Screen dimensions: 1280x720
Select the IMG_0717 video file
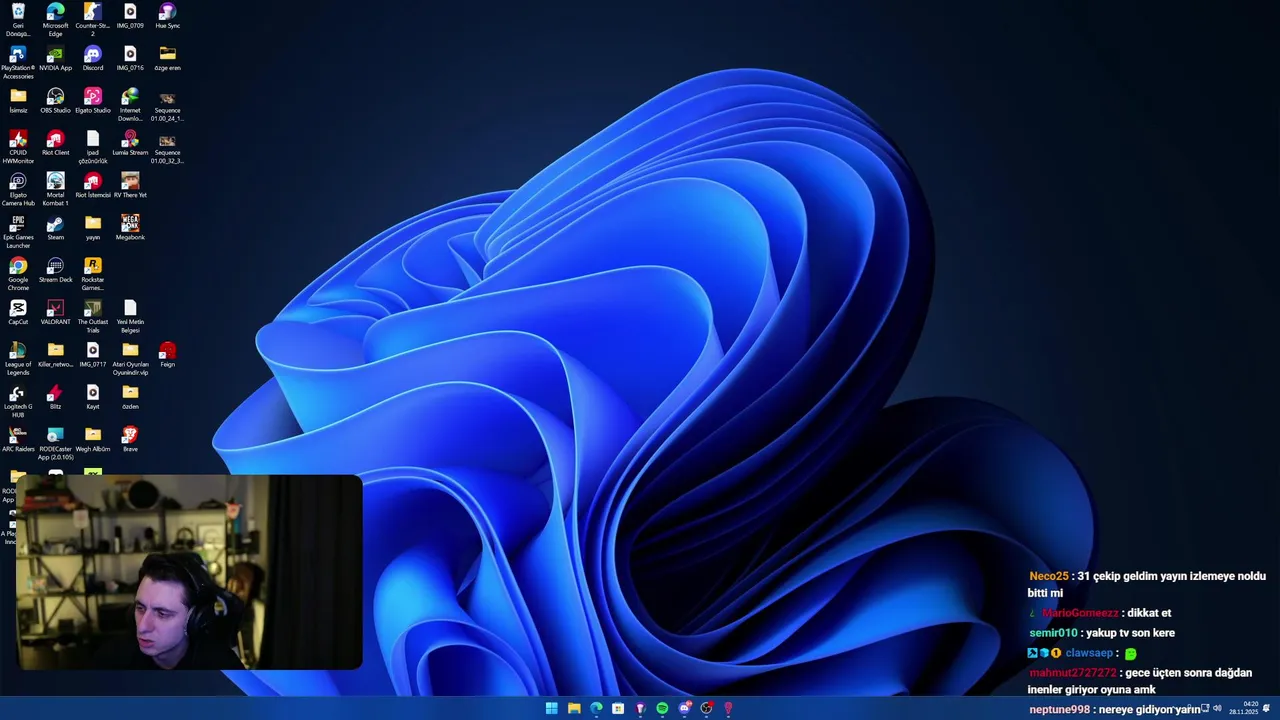click(x=93, y=355)
